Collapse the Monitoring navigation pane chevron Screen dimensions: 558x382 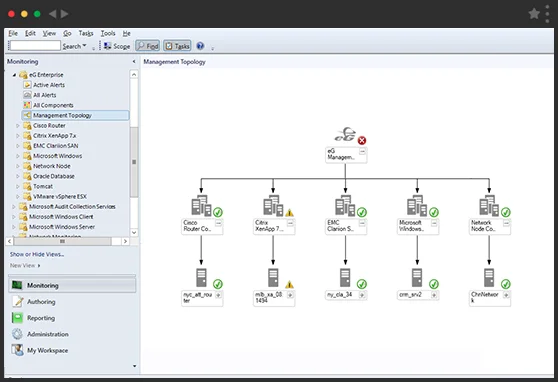[x=134, y=62]
